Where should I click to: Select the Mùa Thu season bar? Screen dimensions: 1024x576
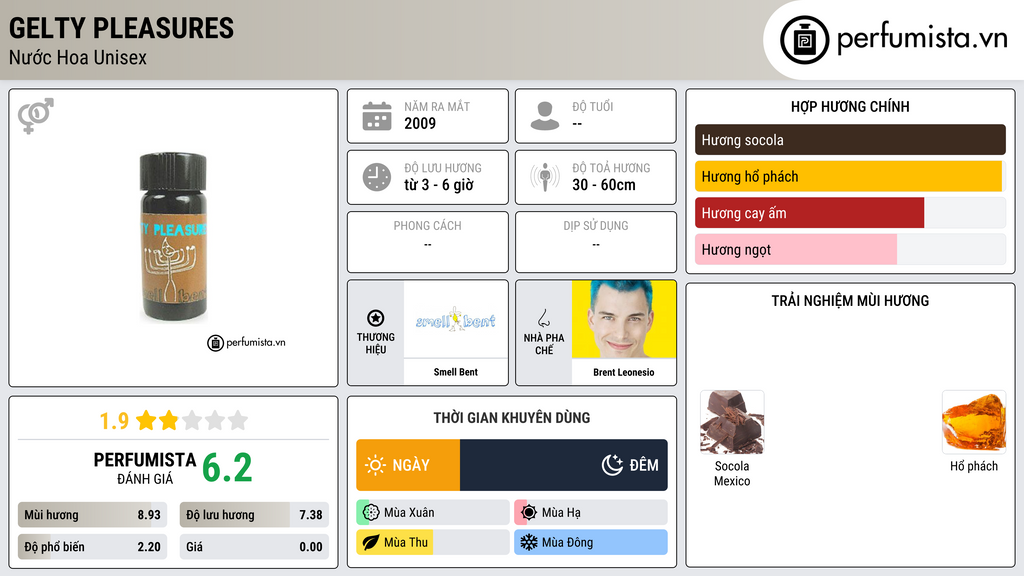click(x=433, y=542)
